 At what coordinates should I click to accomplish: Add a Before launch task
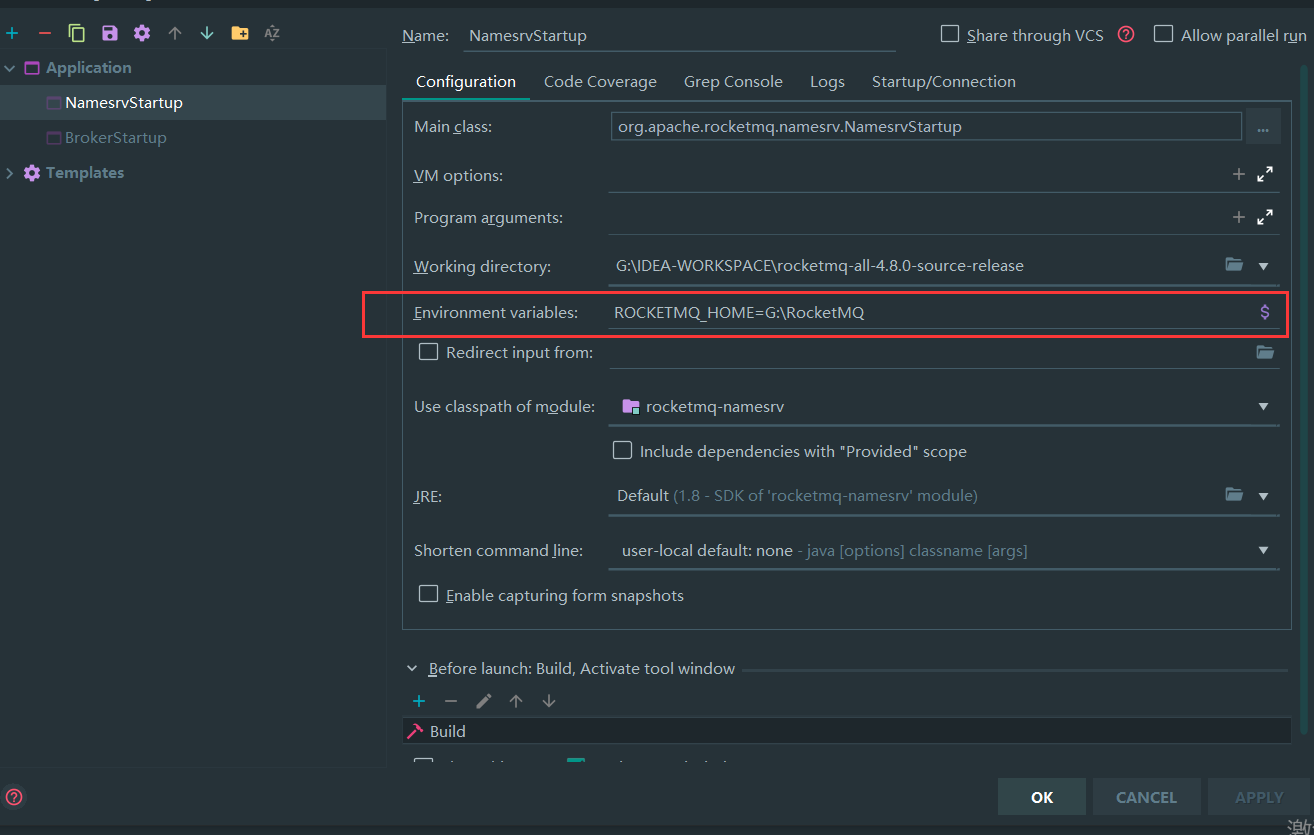point(419,701)
